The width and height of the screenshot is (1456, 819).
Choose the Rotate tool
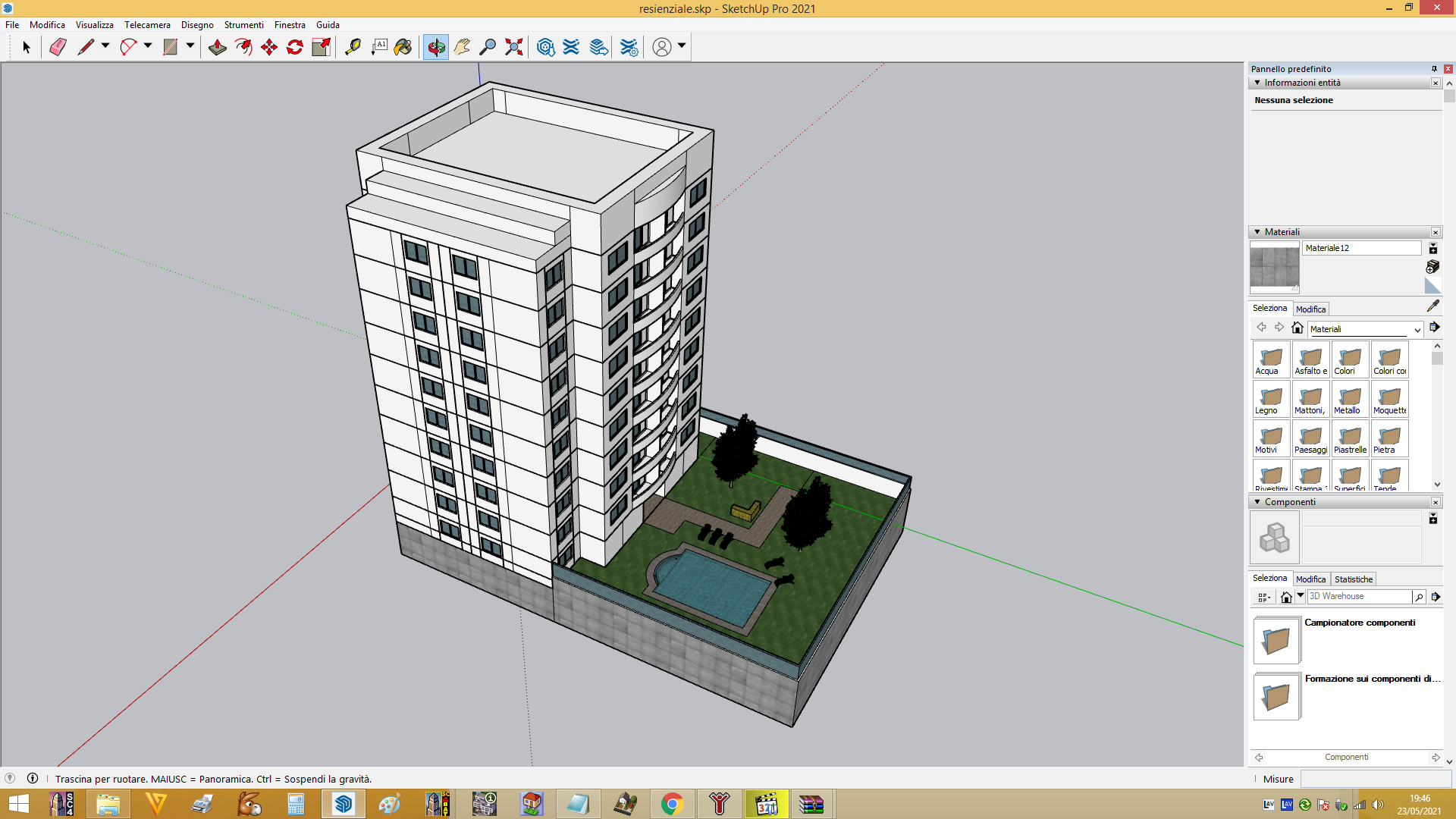click(x=295, y=47)
